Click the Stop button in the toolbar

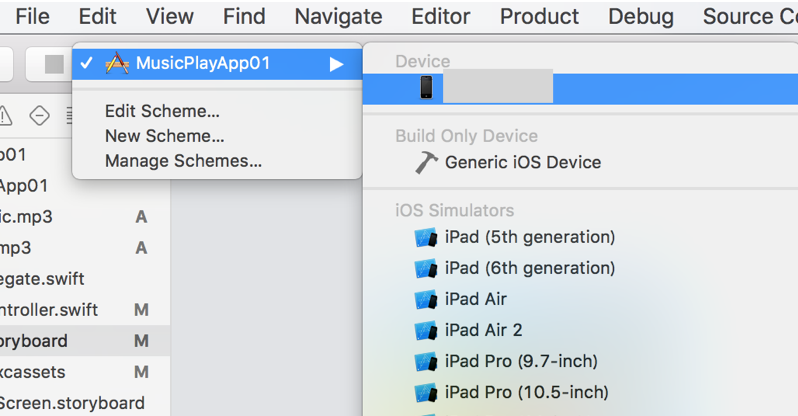[54, 65]
